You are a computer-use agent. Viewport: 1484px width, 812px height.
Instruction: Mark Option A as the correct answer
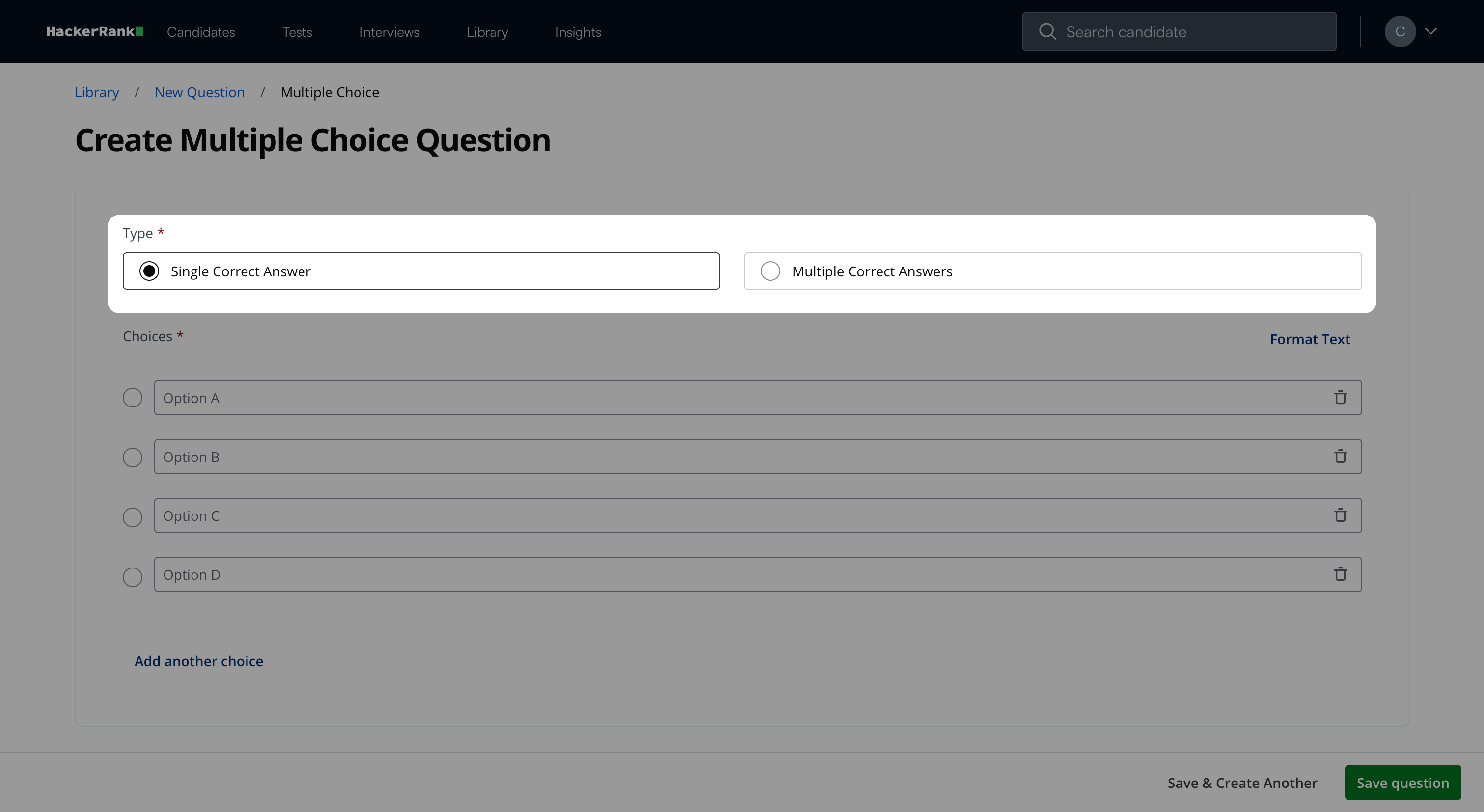pyautogui.click(x=133, y=398)
